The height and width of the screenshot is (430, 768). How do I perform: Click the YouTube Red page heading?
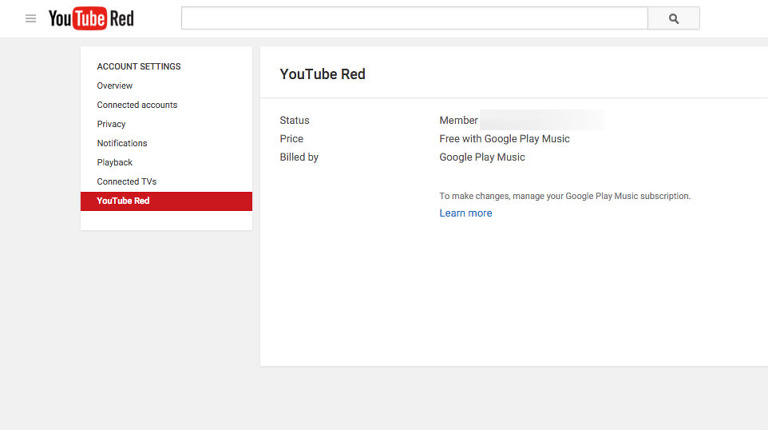[x=323, y=74]
